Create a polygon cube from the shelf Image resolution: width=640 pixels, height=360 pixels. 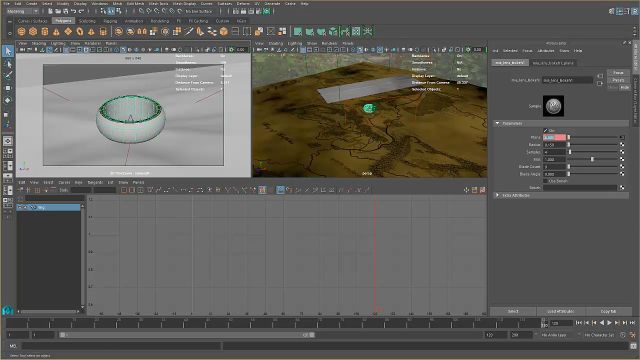click(x=33, y=31)
